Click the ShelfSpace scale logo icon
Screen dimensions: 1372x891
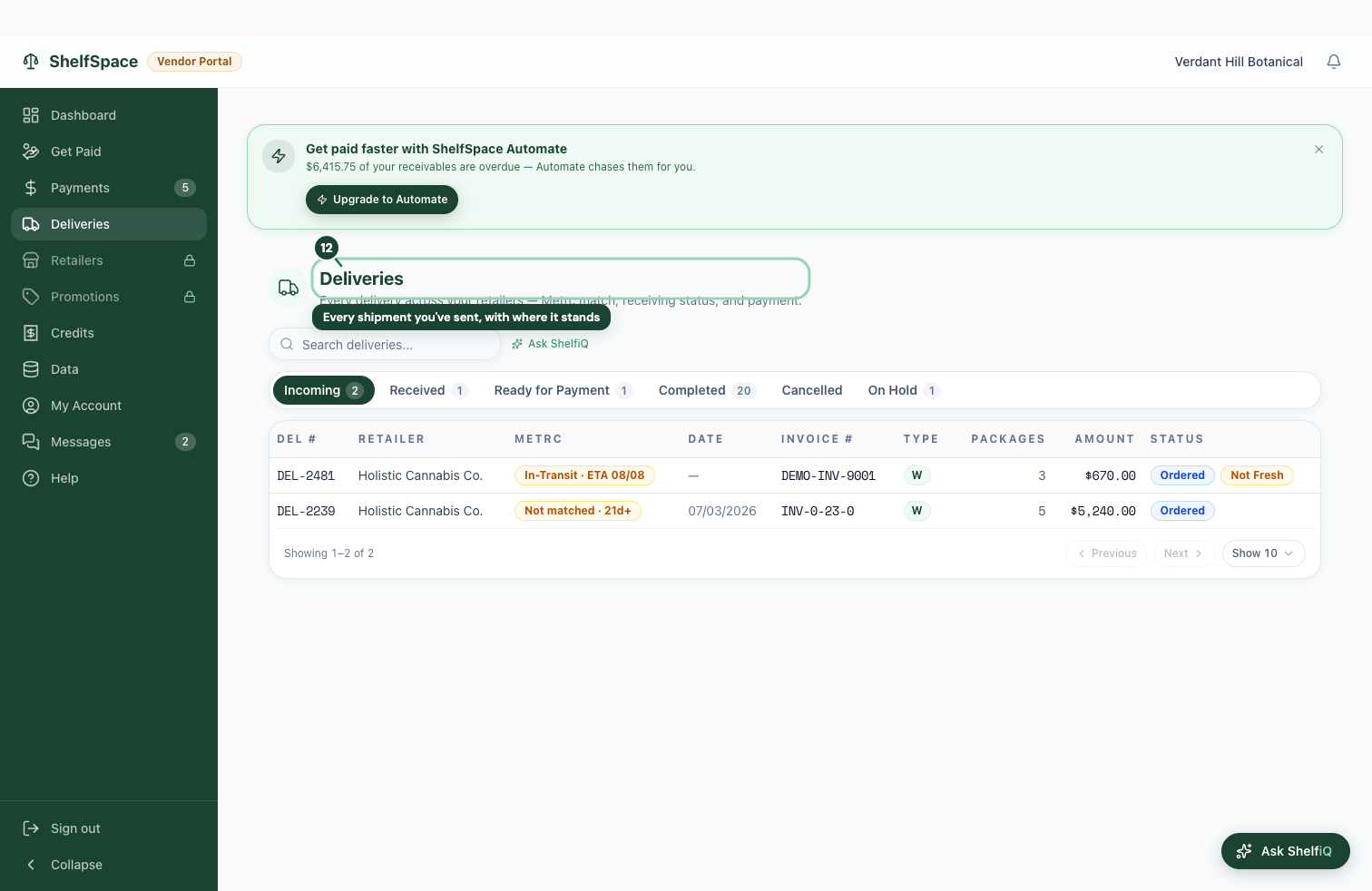31,61
